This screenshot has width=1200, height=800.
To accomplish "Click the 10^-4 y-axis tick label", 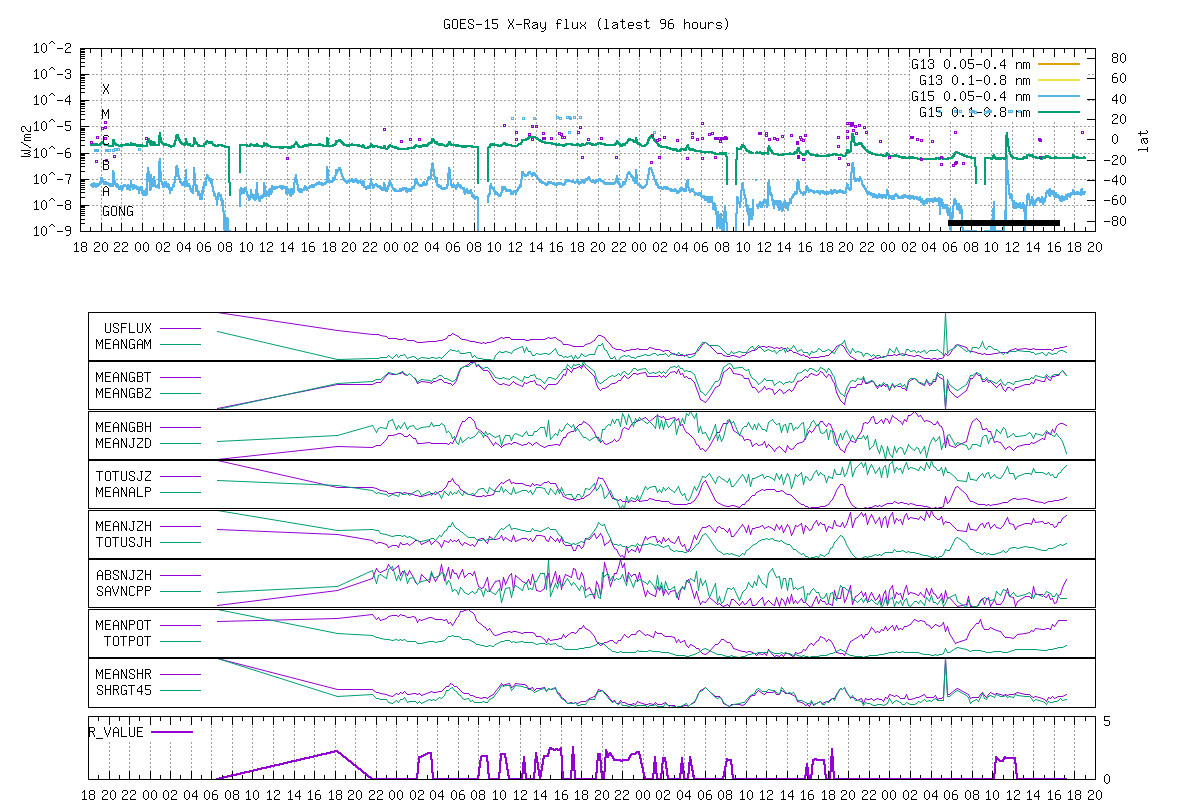I will (x=51, y=100).
